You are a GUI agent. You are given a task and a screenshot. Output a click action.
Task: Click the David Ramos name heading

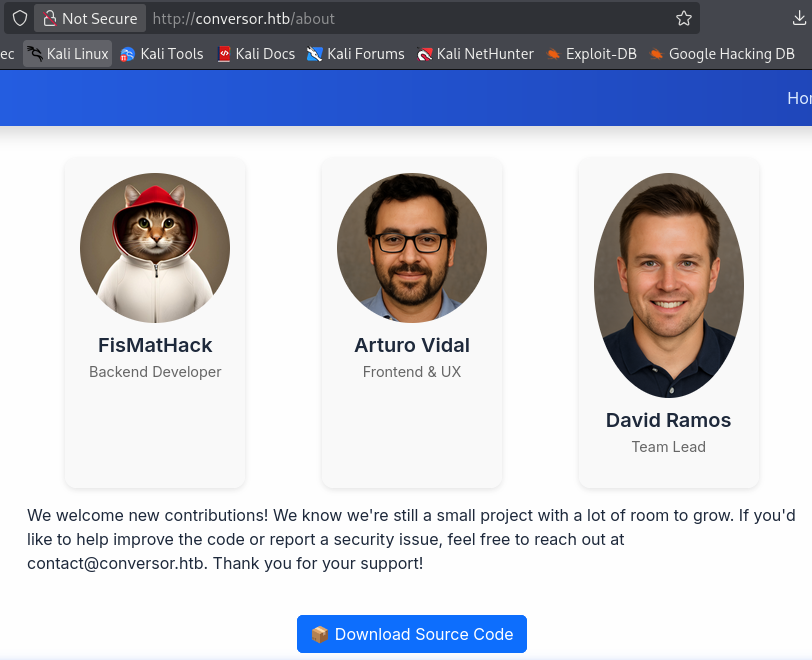(x=669, y=421)
